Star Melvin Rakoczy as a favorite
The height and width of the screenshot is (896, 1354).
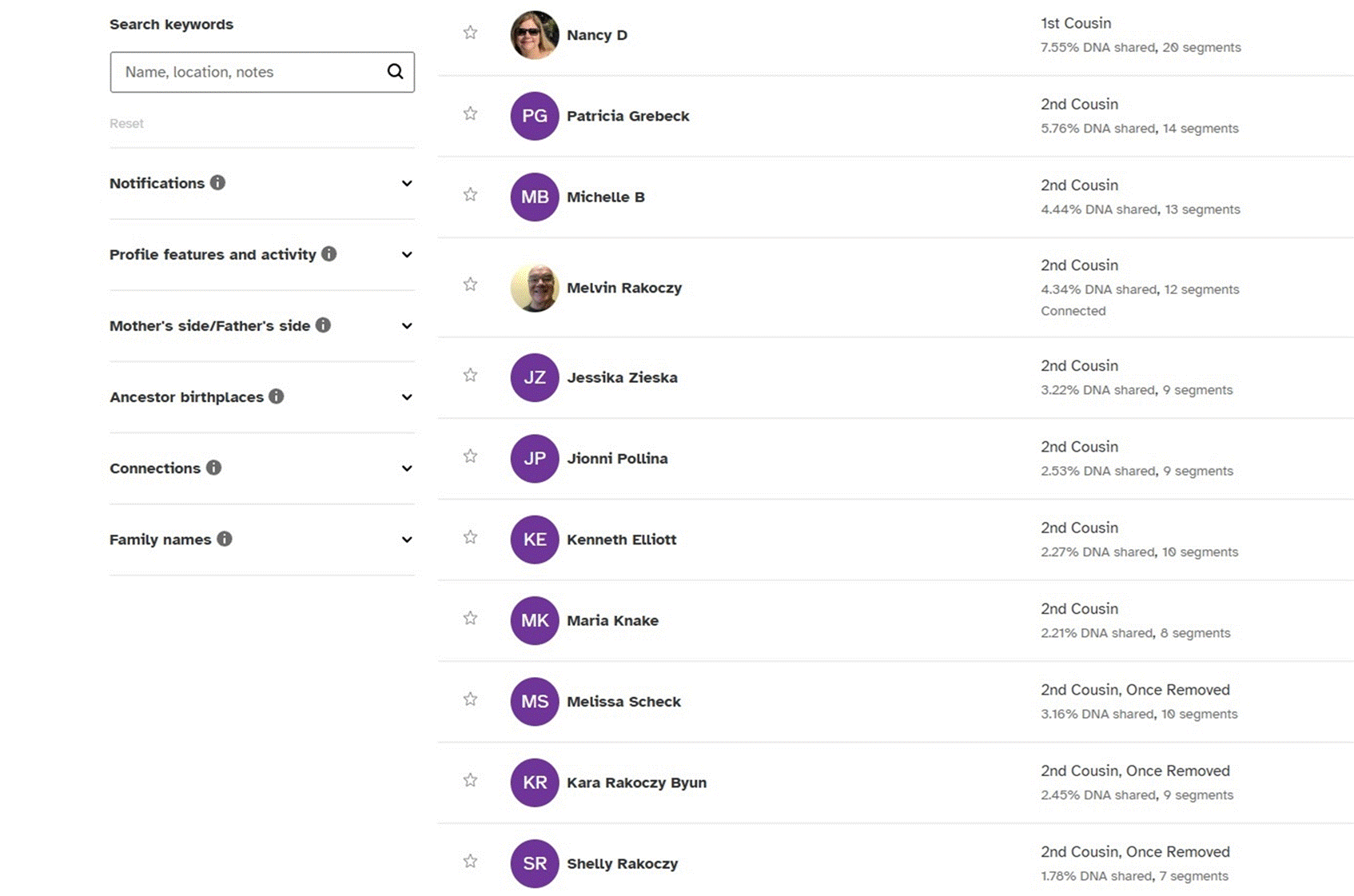[470, 284]
